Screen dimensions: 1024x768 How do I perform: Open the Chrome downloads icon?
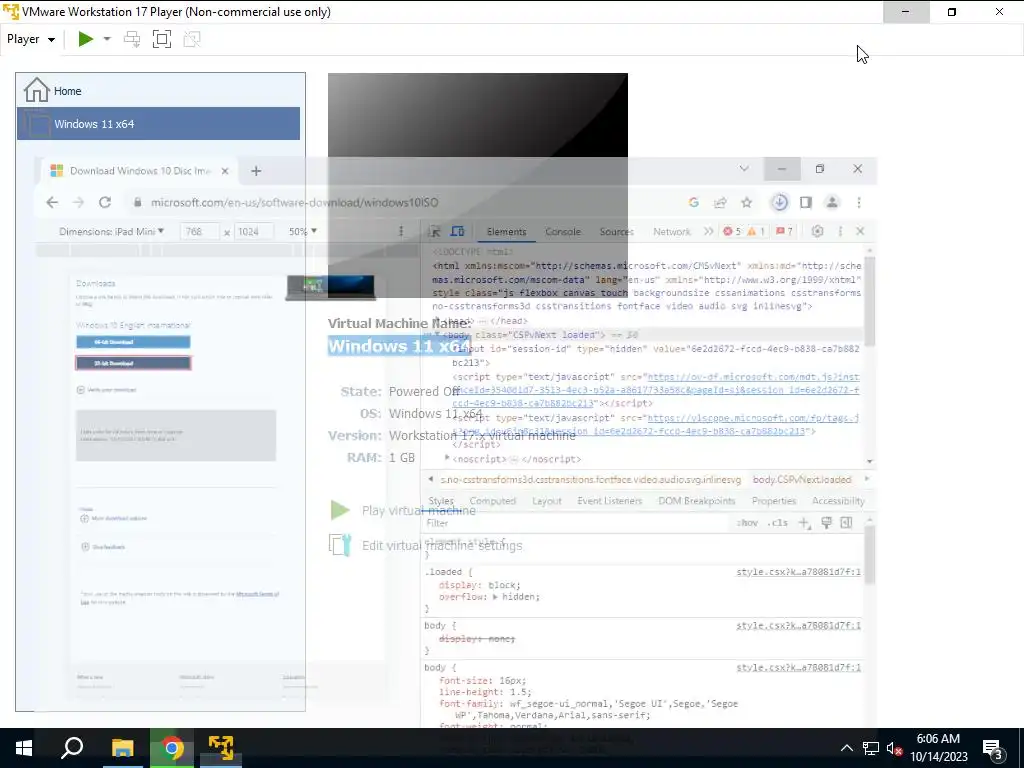[779, 202]
